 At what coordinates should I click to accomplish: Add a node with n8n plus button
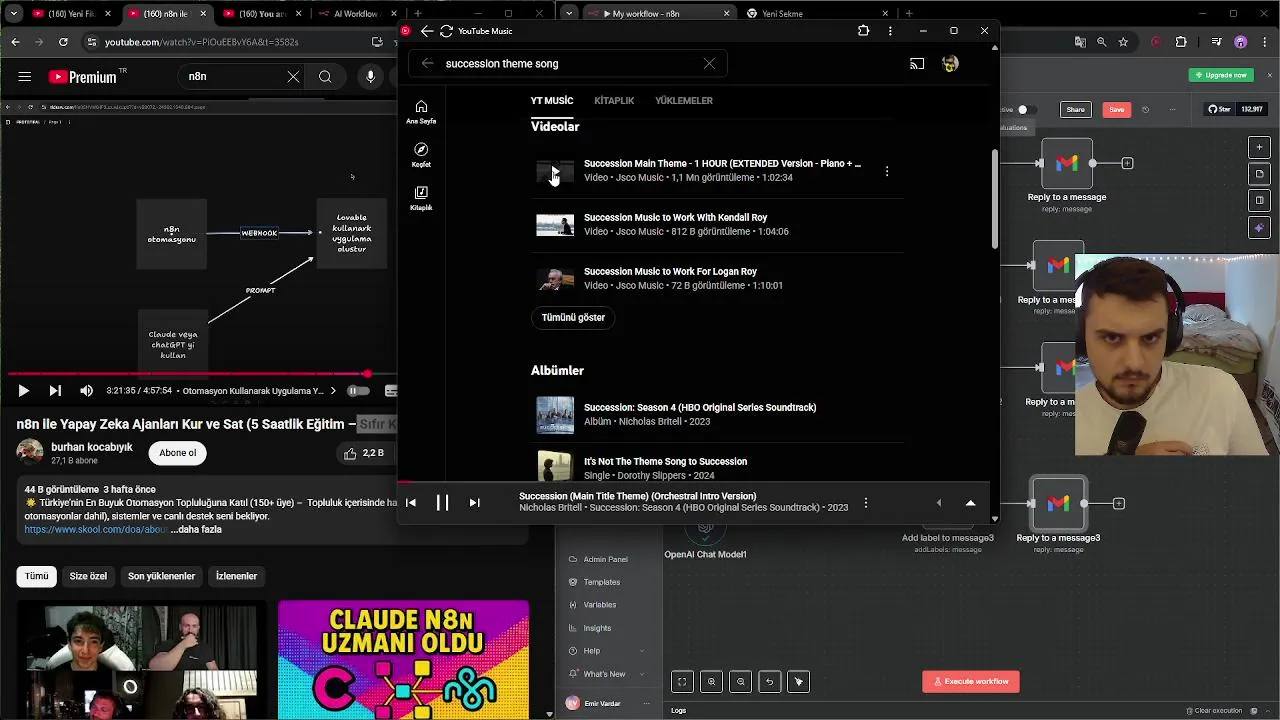[x=1259, y=147]
